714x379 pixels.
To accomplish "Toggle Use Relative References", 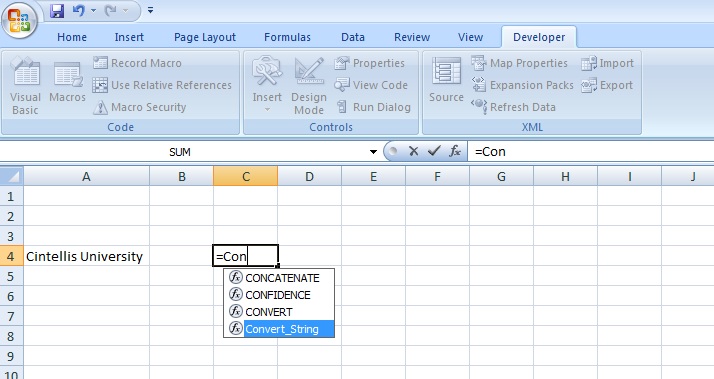I will [162, 85].
